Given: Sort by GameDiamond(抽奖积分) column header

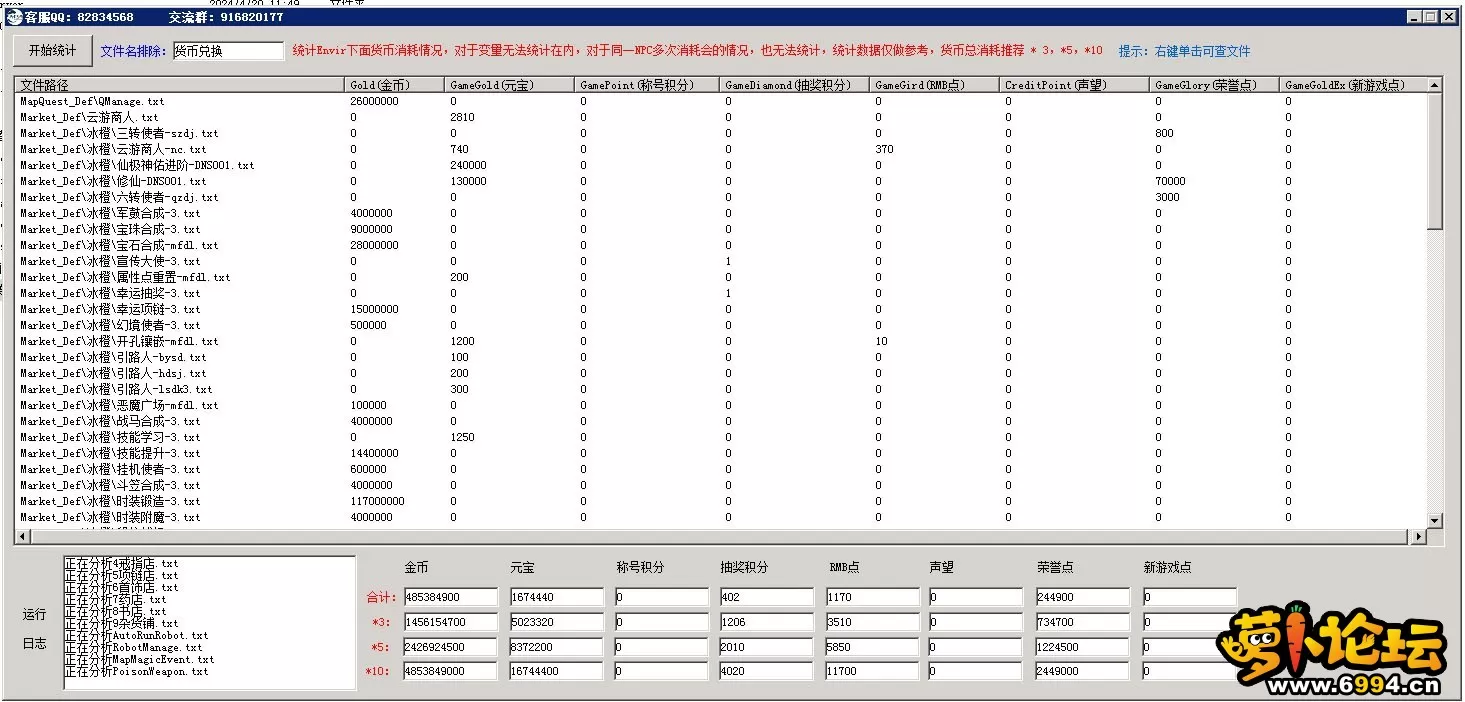Looking at the screenshot, I should click(x=795, y=86).
